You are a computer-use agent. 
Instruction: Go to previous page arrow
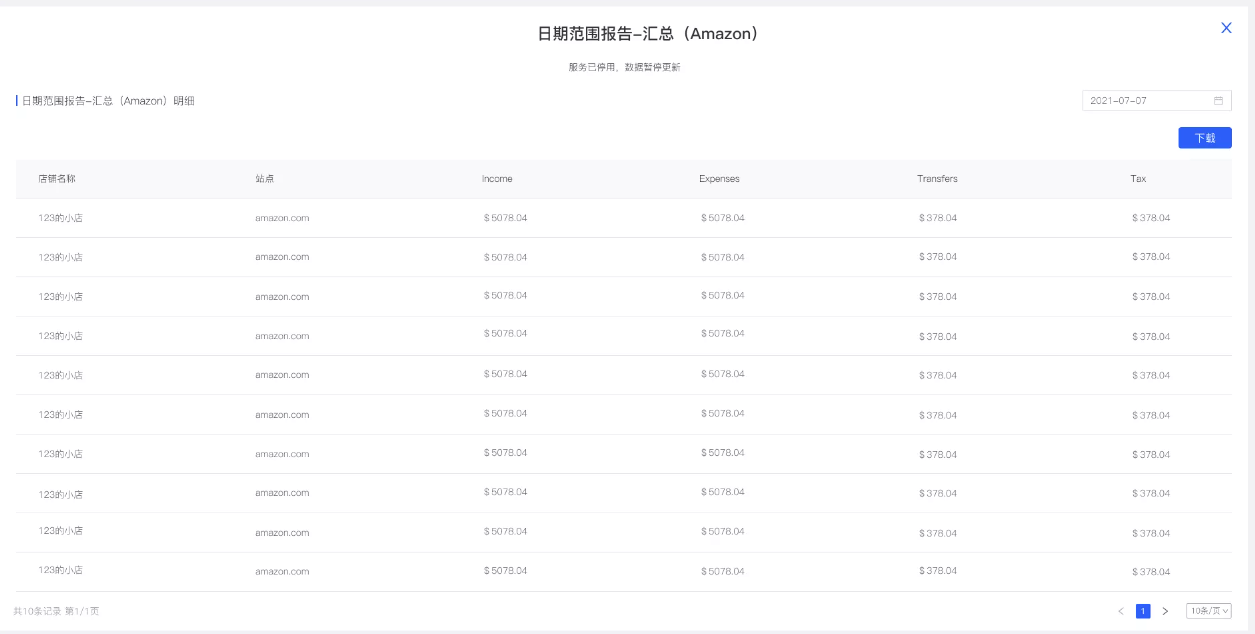pos(1121,611)
